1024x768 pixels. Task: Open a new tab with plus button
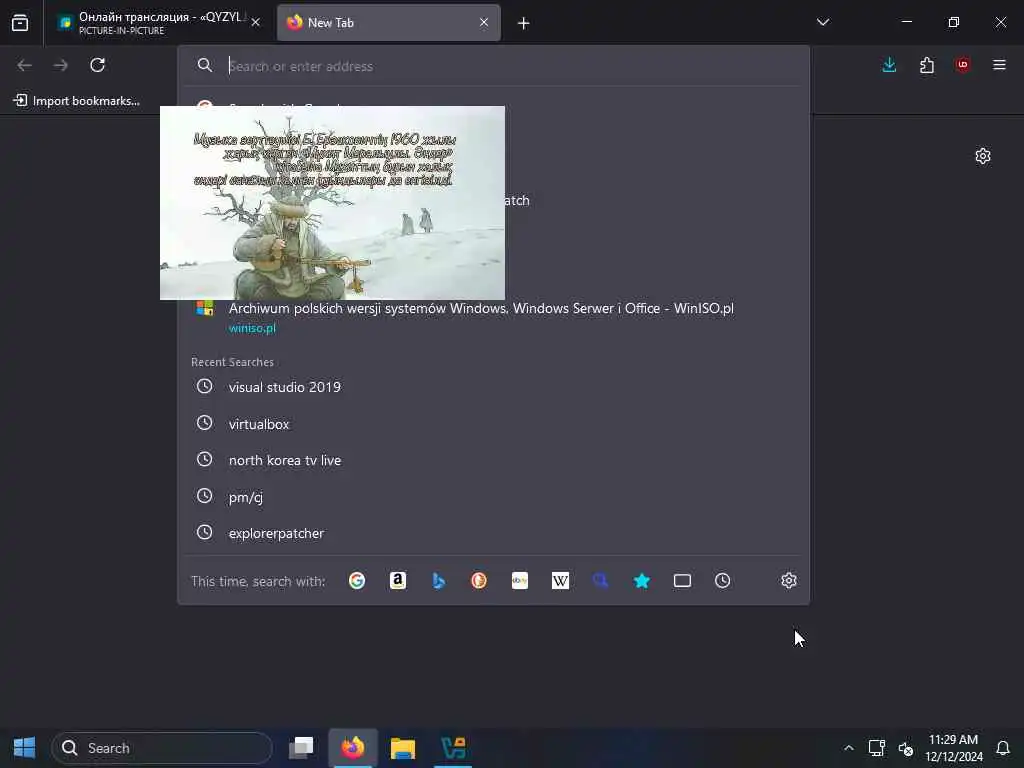coord(523,24)
